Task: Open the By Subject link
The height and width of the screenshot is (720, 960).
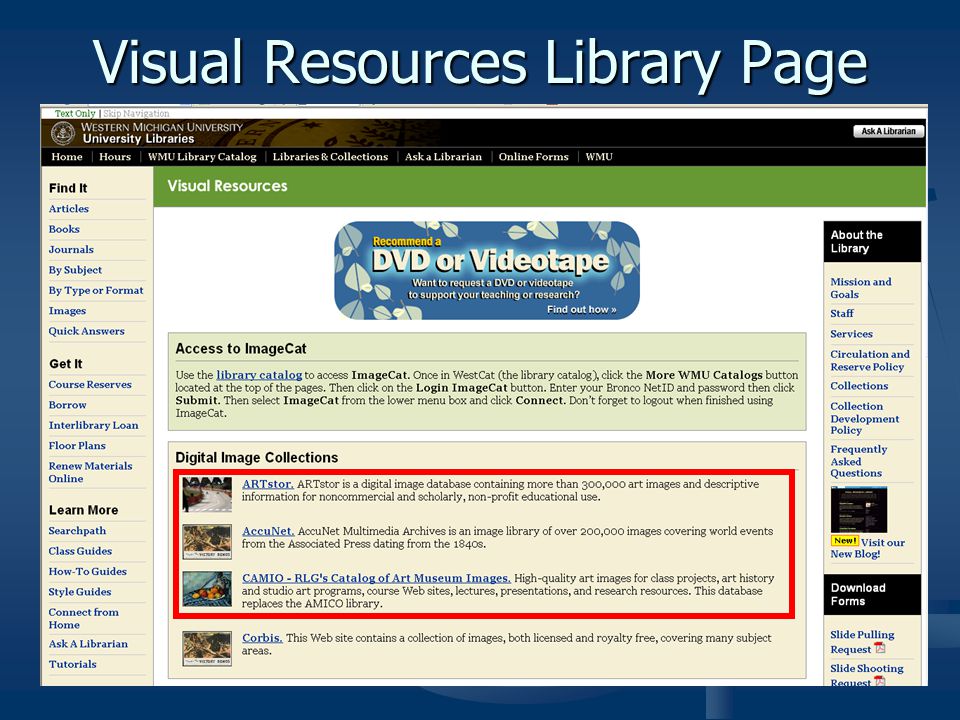Action: tap(75, 270)
